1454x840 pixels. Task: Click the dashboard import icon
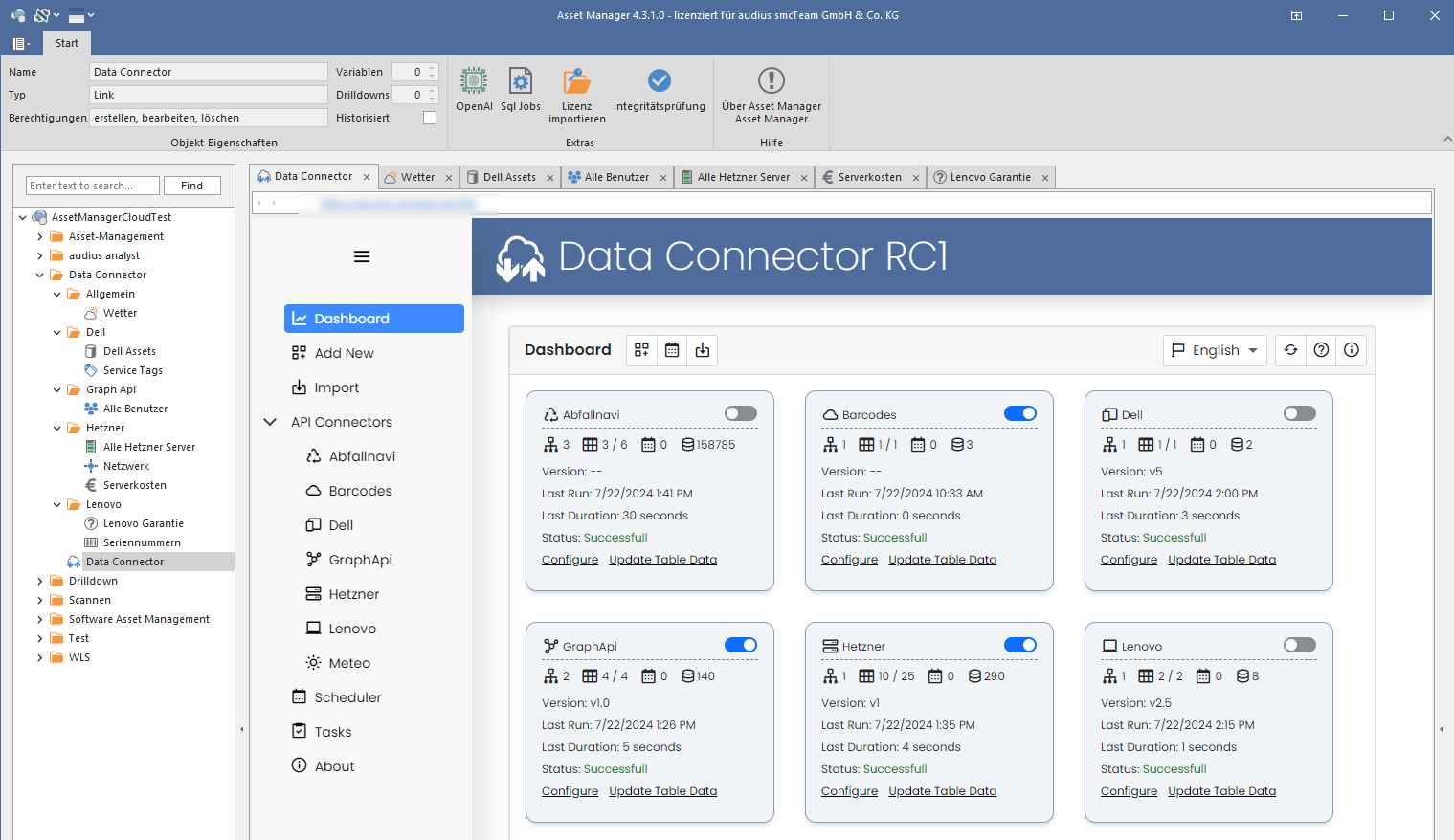coord(703,350)
